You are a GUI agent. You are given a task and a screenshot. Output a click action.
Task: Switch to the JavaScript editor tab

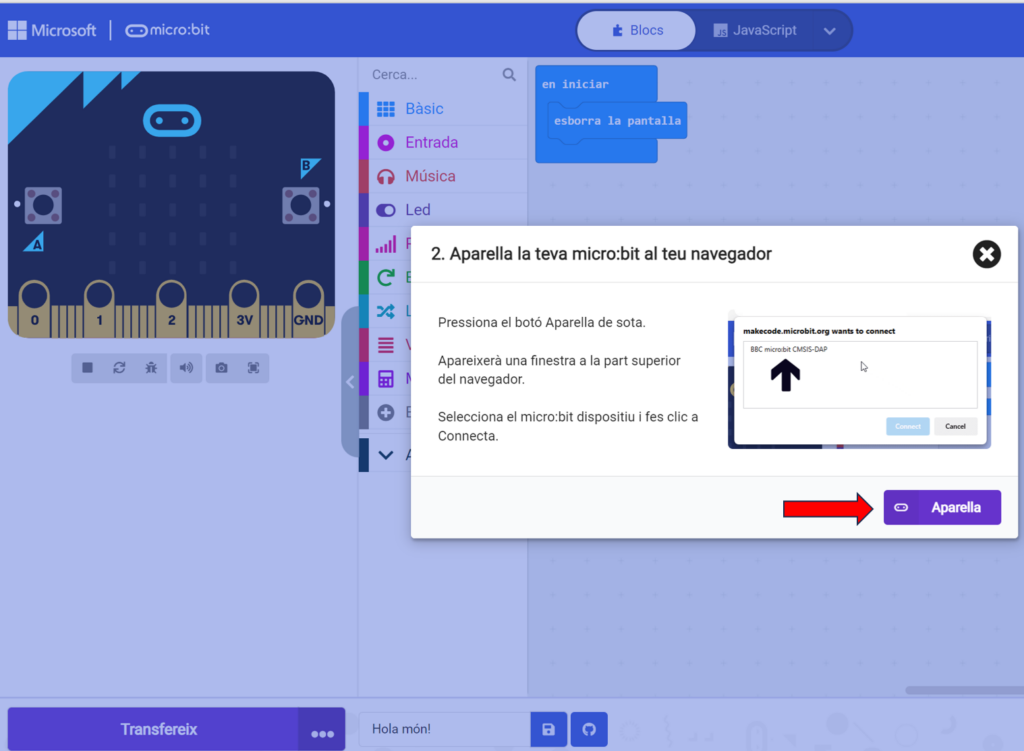coord(755,31)
